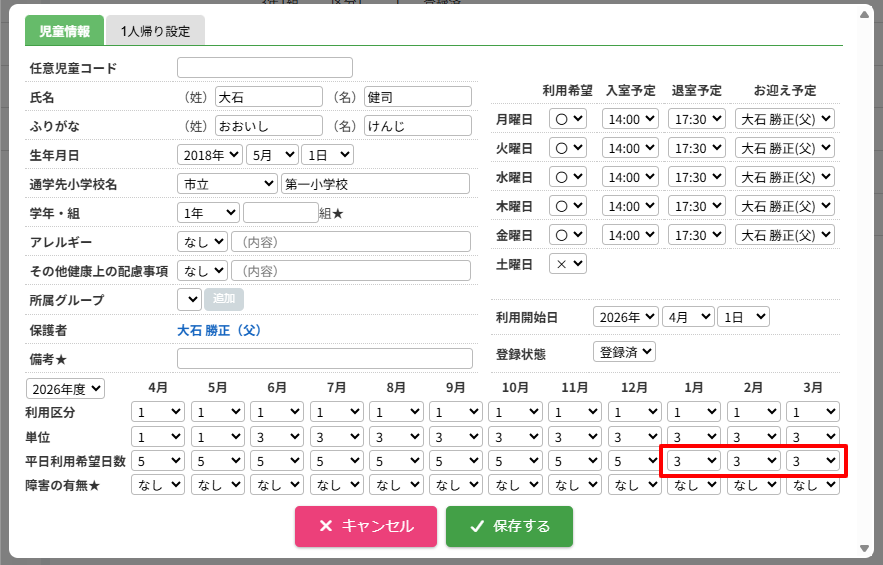Viewport: 883px width, 565px height.
Task: Open the アレルギー なし dropdown
Action: pos(202,242)
